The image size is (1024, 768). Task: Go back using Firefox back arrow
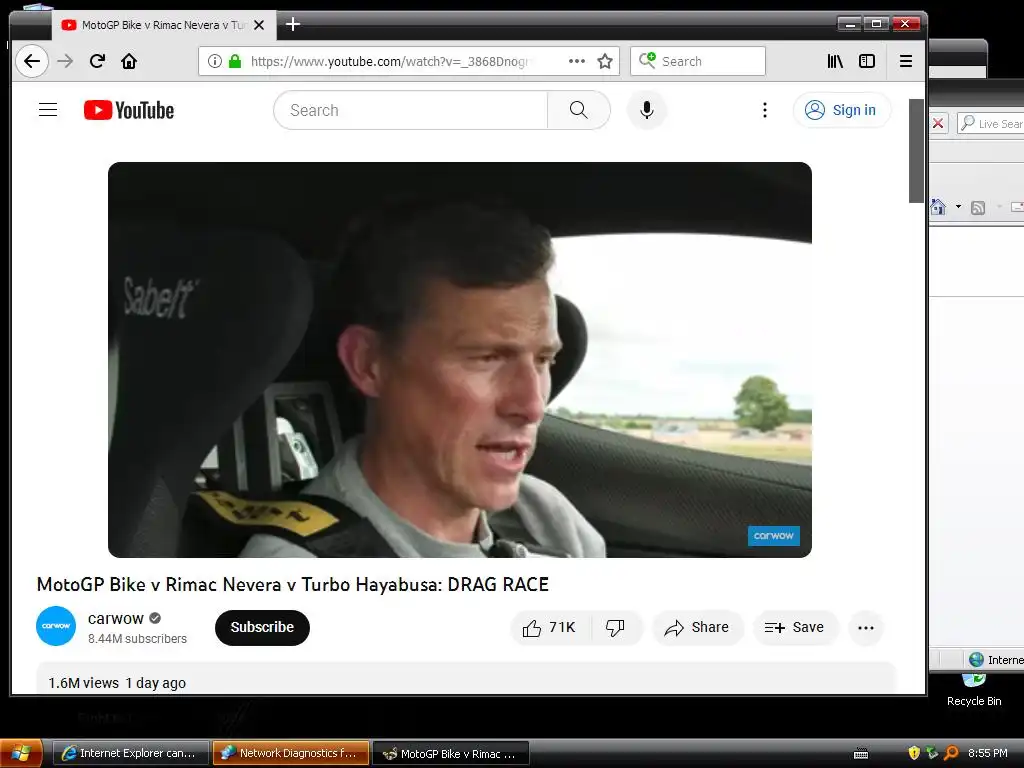[x=31, y=61]
